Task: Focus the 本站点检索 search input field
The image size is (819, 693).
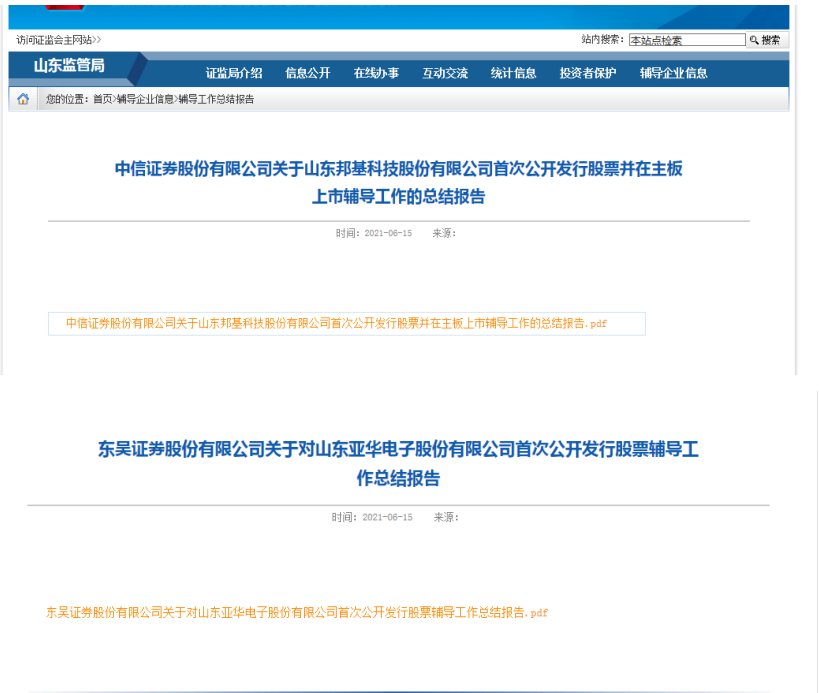Action: (686, 40)
